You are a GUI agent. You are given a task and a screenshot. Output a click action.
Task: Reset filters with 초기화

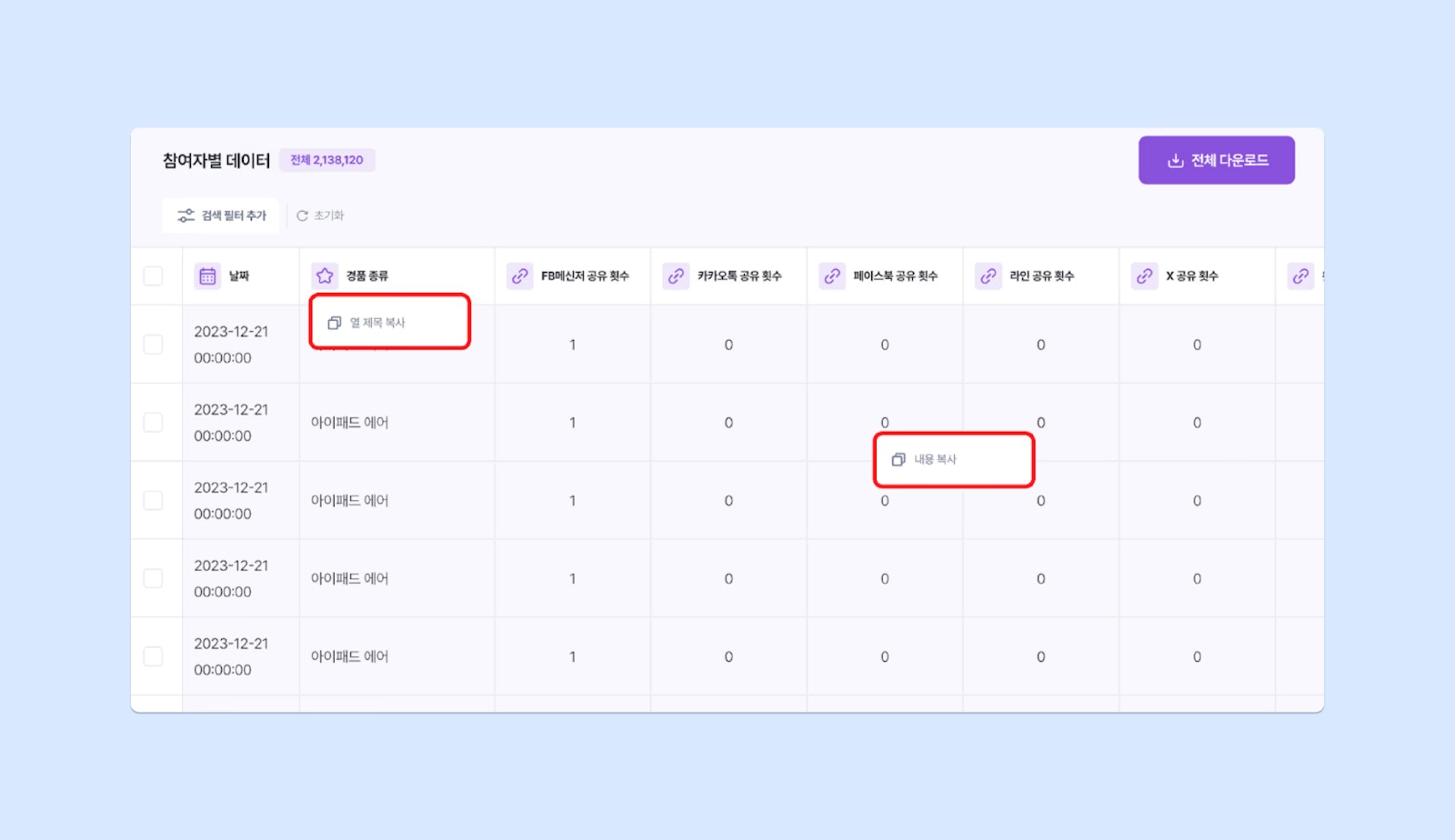point(320,215)
